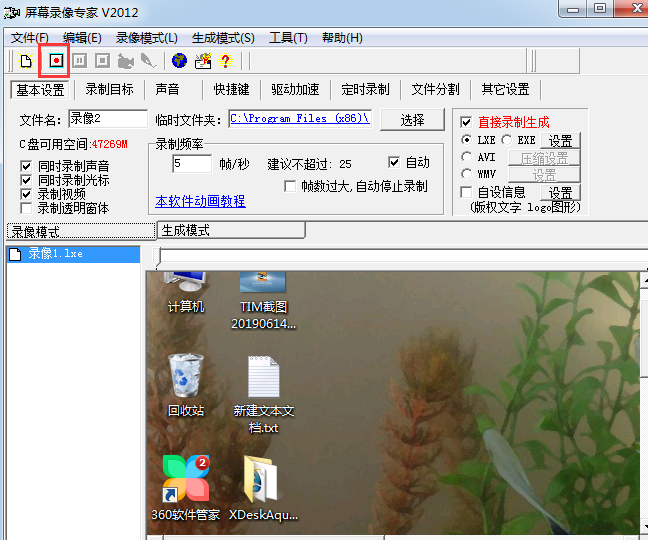Enable the 自设信息 checkbox

(x=466, y=192)
